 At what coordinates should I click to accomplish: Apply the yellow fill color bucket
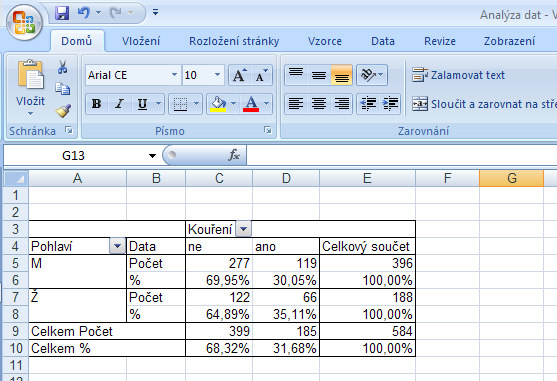[x=218, y=104]
